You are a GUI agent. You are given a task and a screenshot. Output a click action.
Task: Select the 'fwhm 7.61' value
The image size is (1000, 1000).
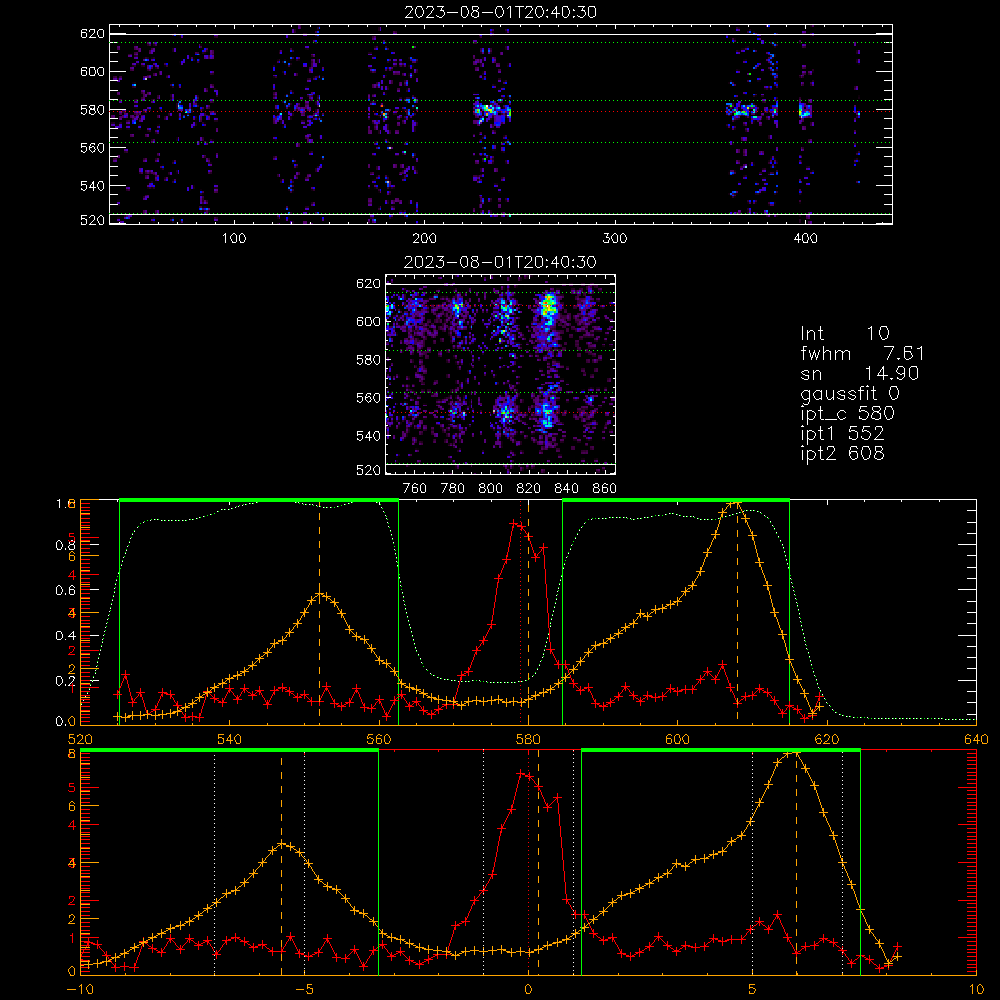[862, 353]
